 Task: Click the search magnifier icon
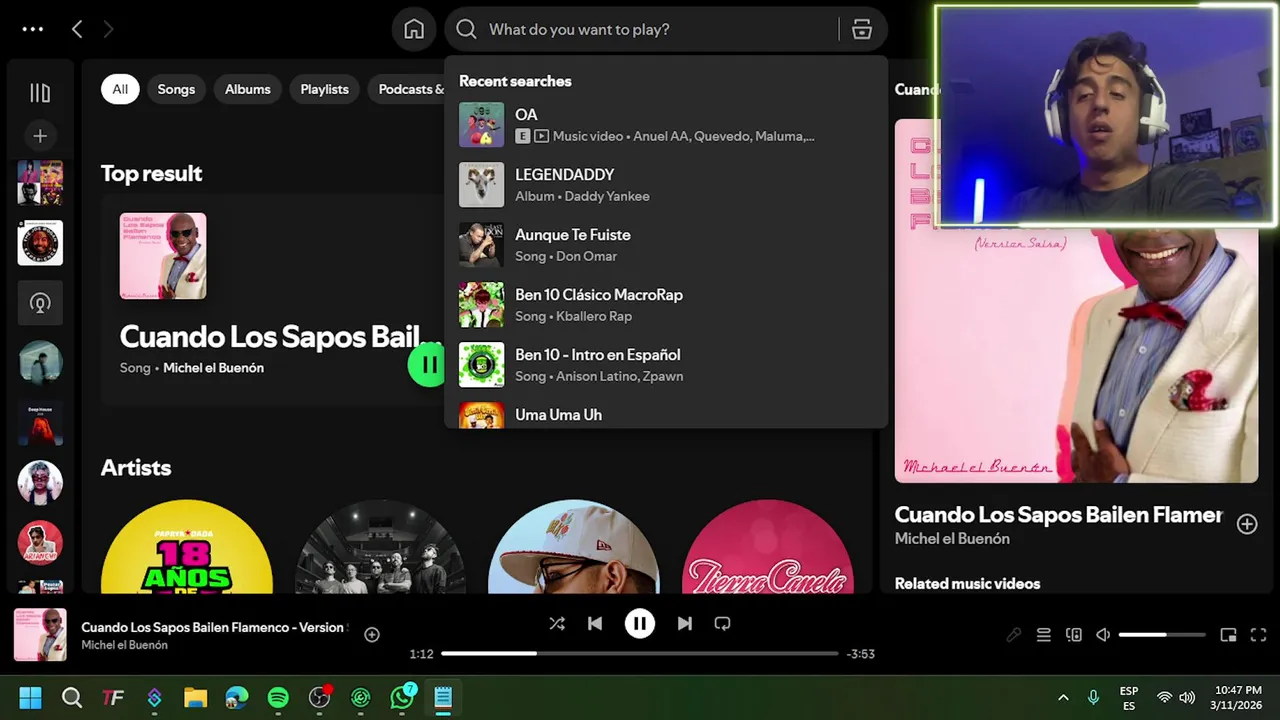pos(466,29)
